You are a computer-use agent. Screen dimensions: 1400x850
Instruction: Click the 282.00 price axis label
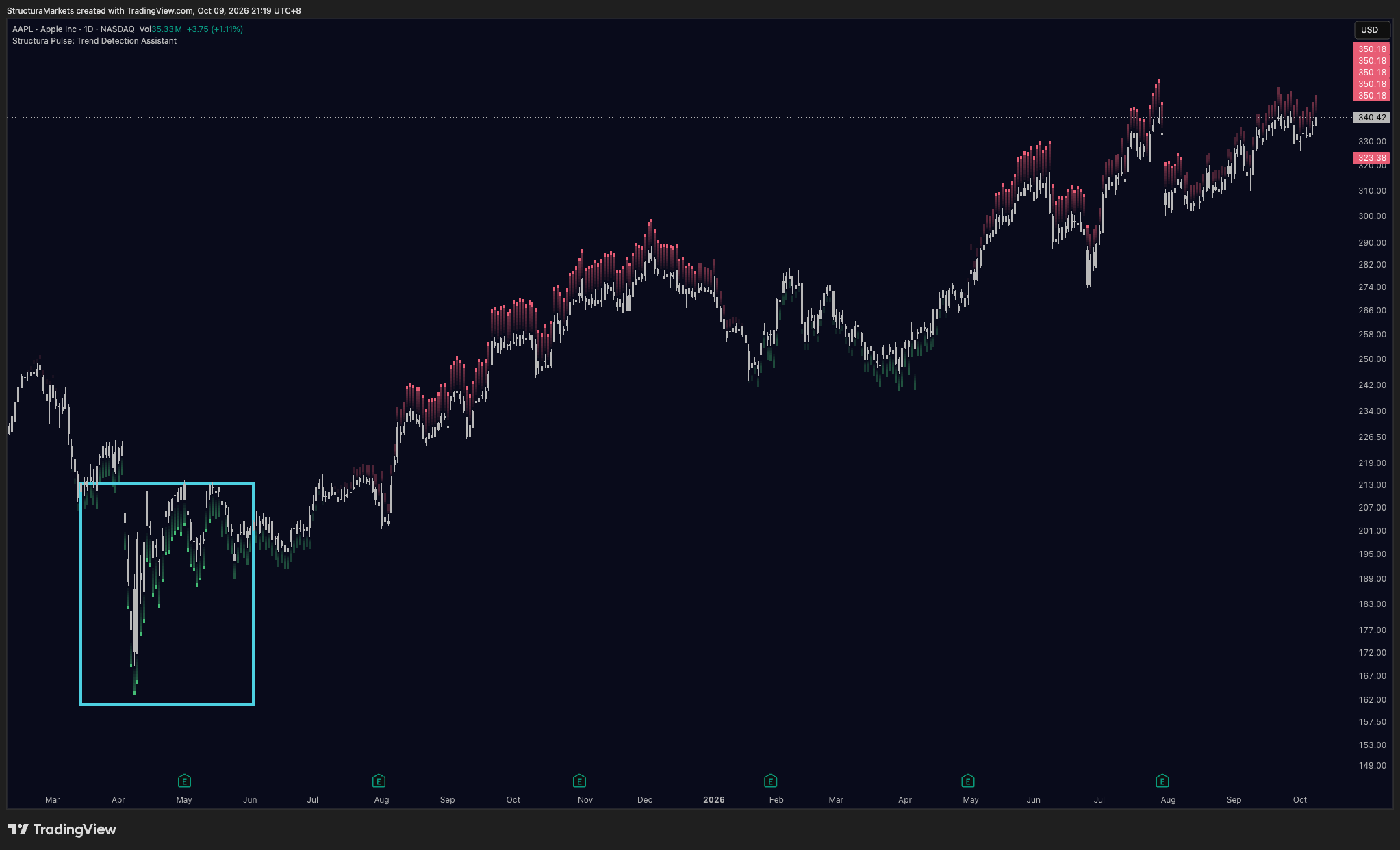(1372, 265)
